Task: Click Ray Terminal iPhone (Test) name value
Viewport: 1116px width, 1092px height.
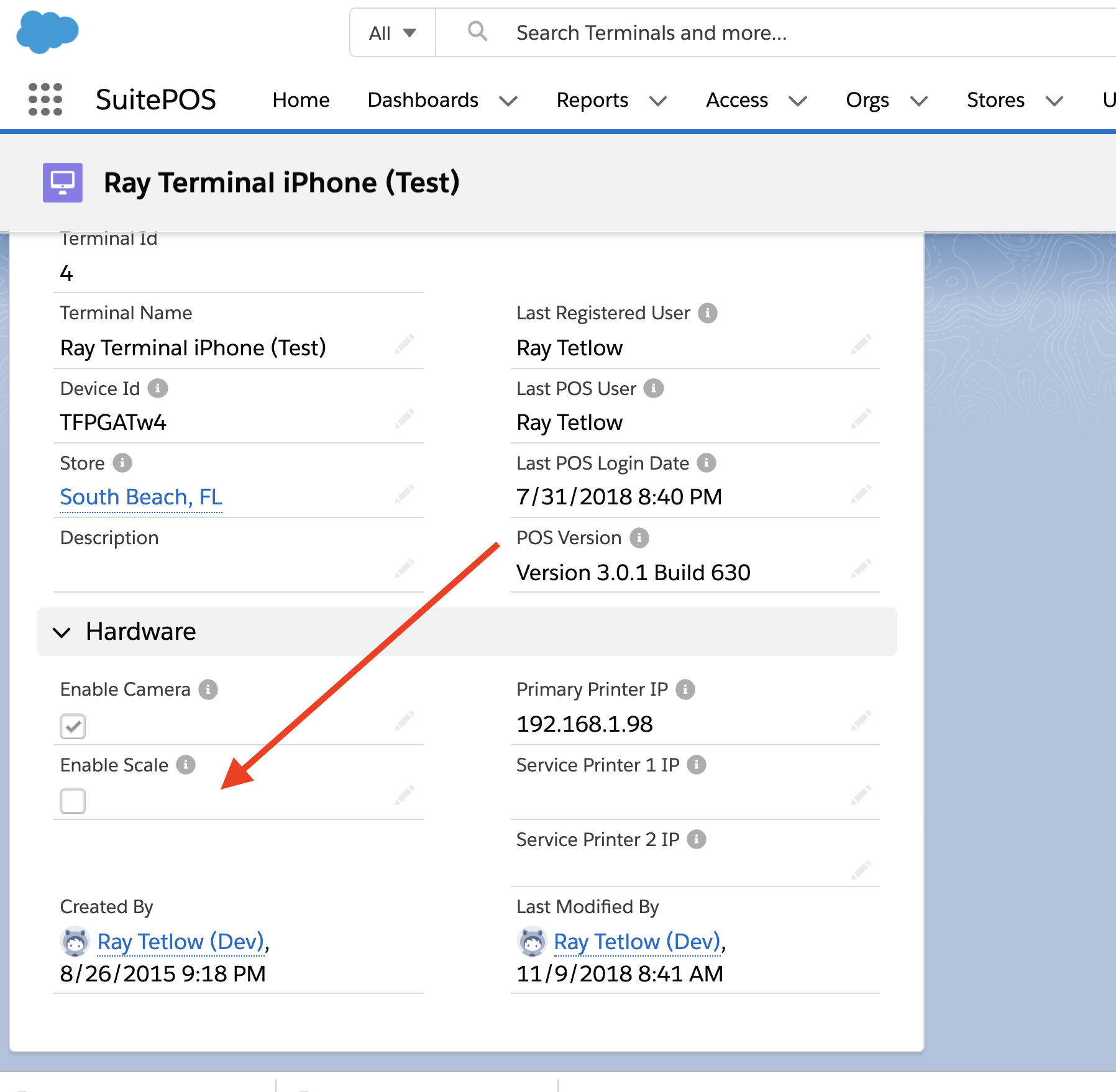Action: [x=193, y=348]
